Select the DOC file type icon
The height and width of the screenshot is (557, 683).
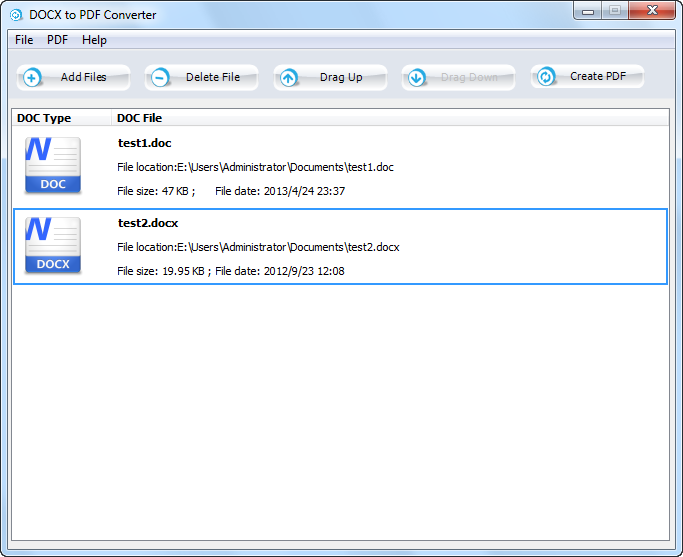pos(53,165)
